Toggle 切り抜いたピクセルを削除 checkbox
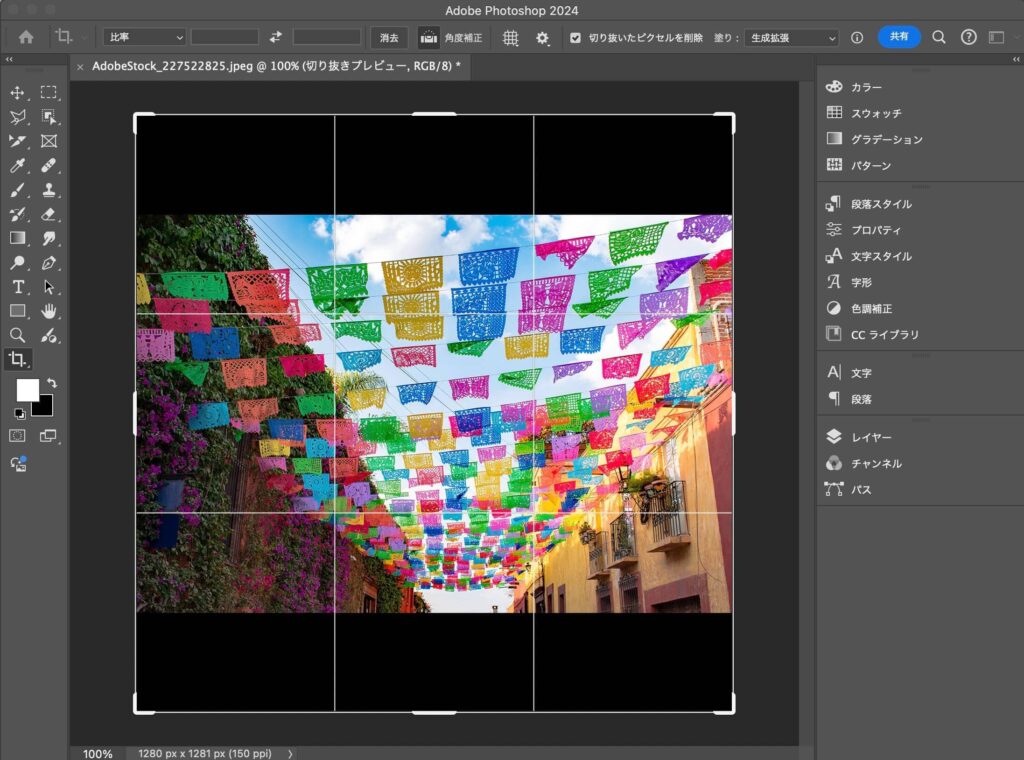The image size is (1024, 760). pyautogui.click(x=575, y=37)
